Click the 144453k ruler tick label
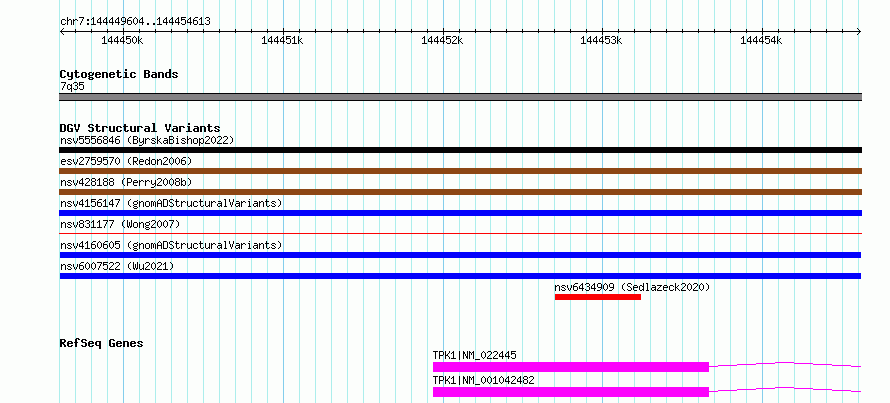The width and height of the screenshot is (890, 403). click(x=602, y=40)
